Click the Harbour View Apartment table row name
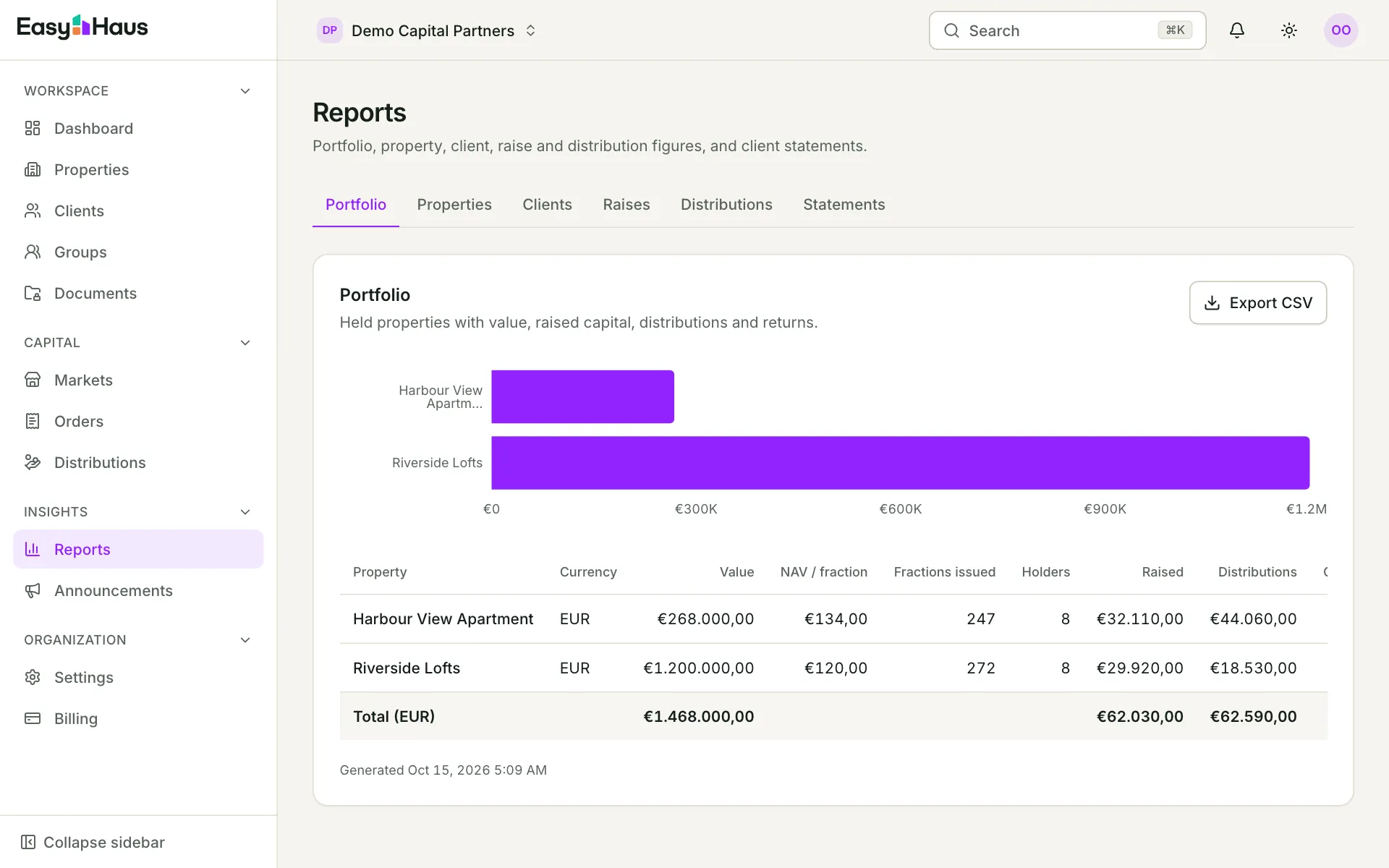Image resolution: width=1389 pixels, height=868 pixels. coord(443,619)
